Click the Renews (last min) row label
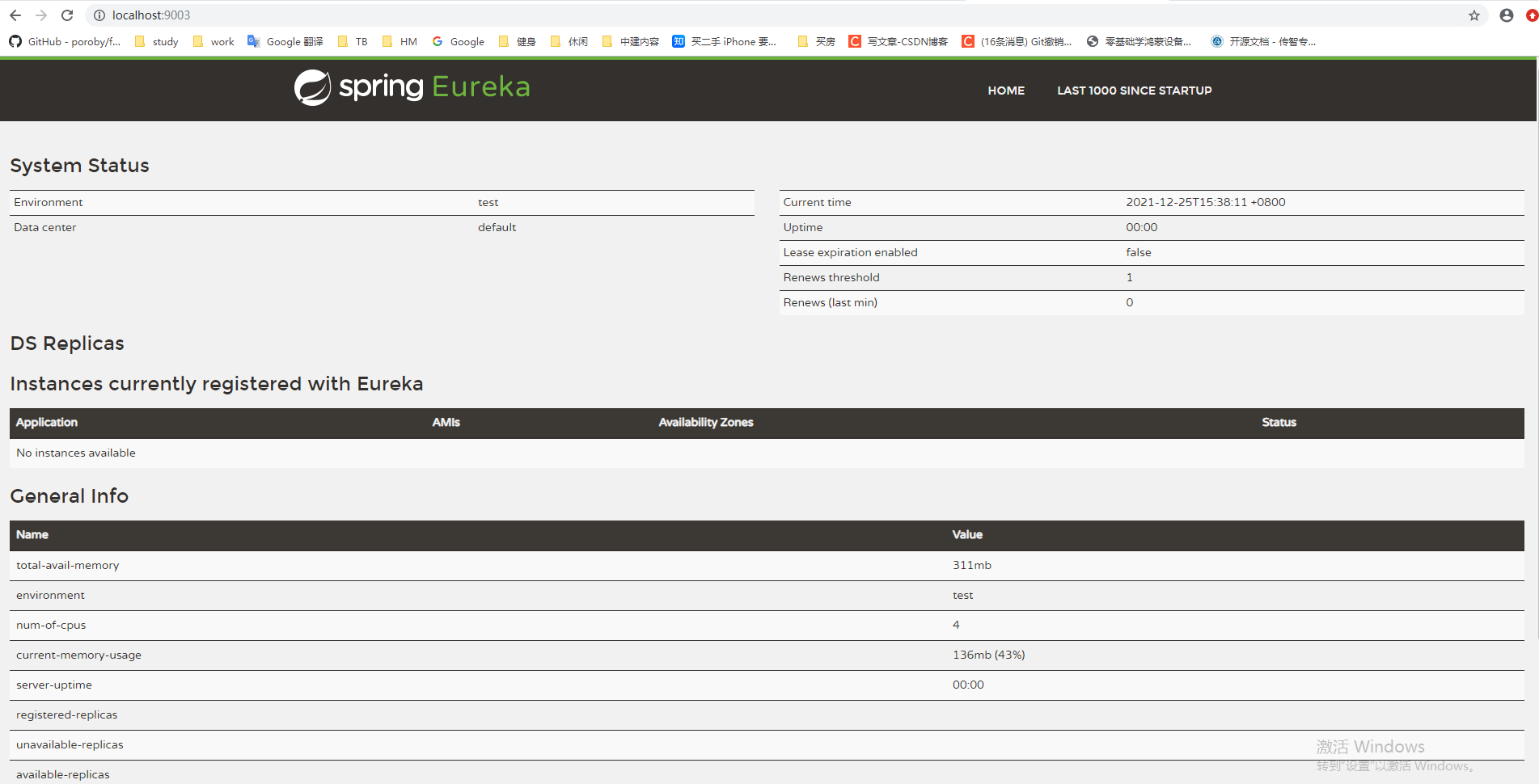1539x784 pixels. (830, 302)
